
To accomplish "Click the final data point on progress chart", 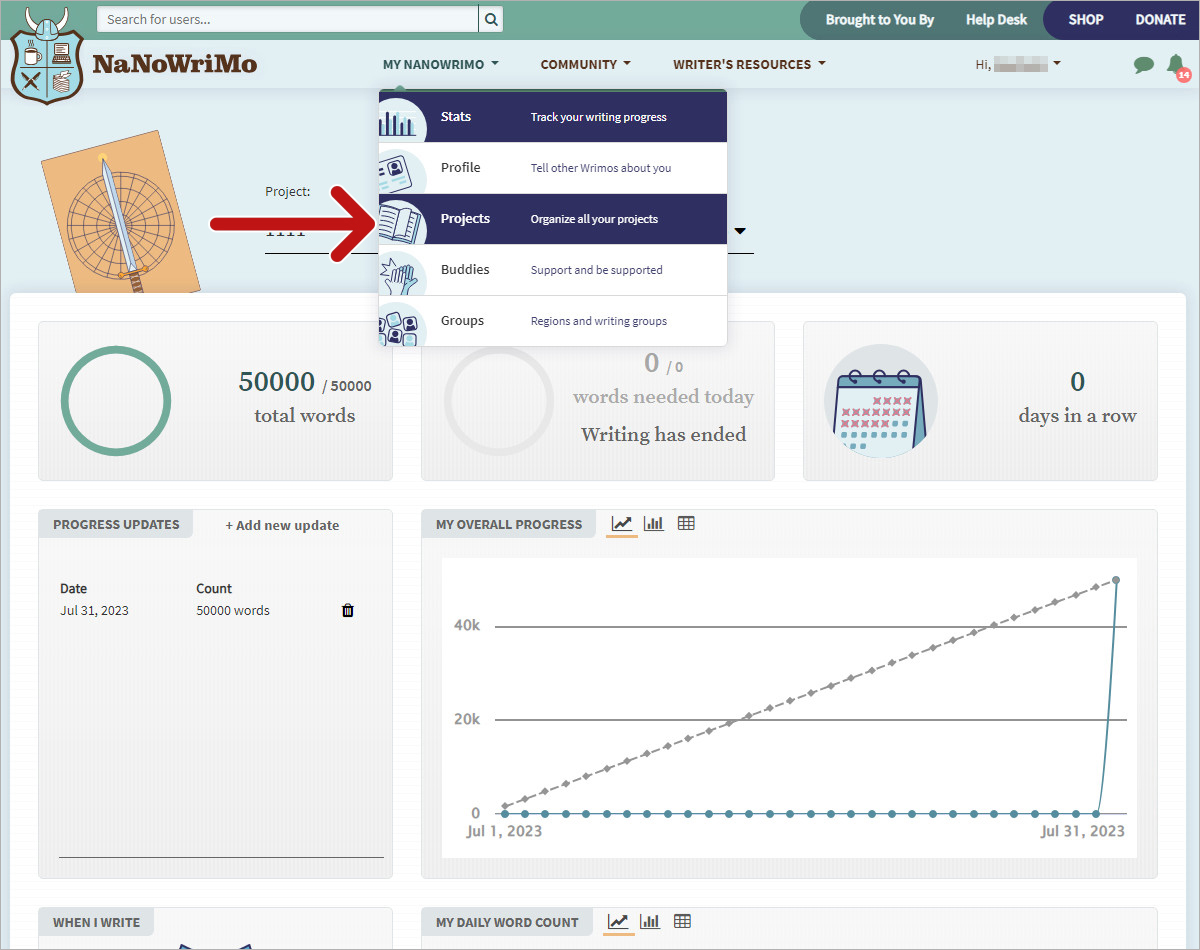I will 1116,580.
